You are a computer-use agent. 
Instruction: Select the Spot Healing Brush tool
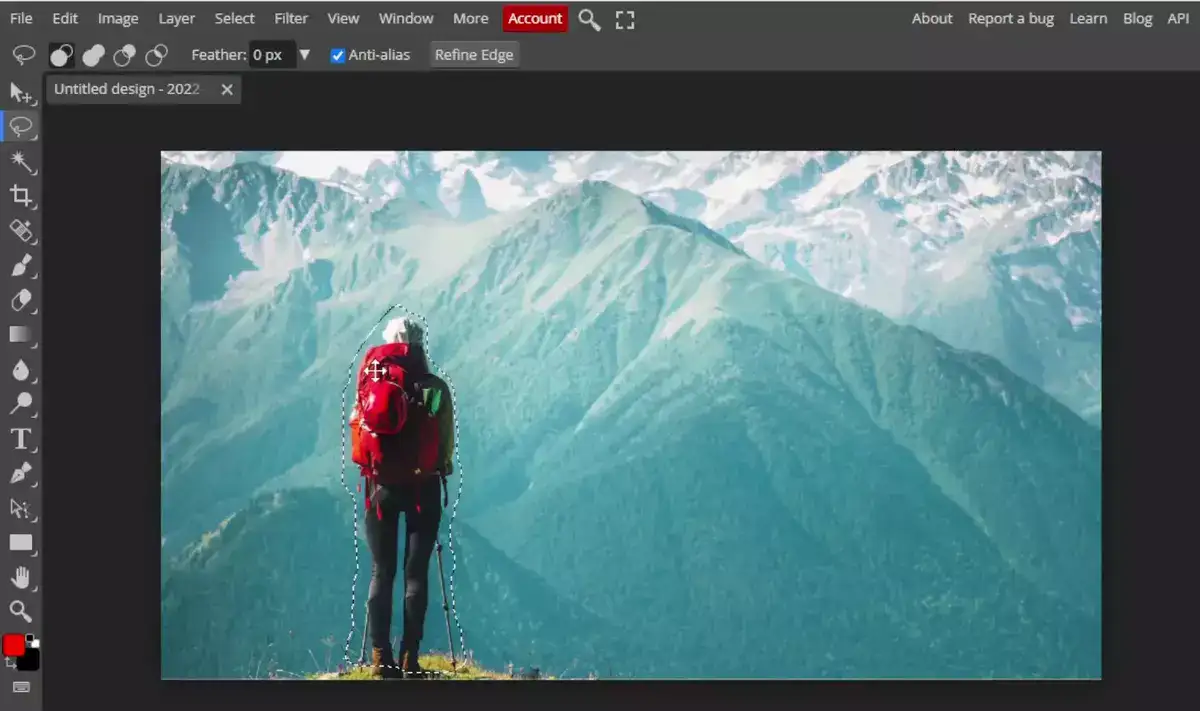point(21,231)
